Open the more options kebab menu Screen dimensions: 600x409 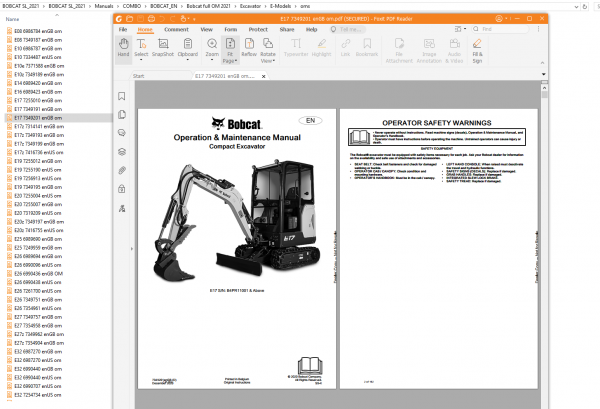pos(538,29)
